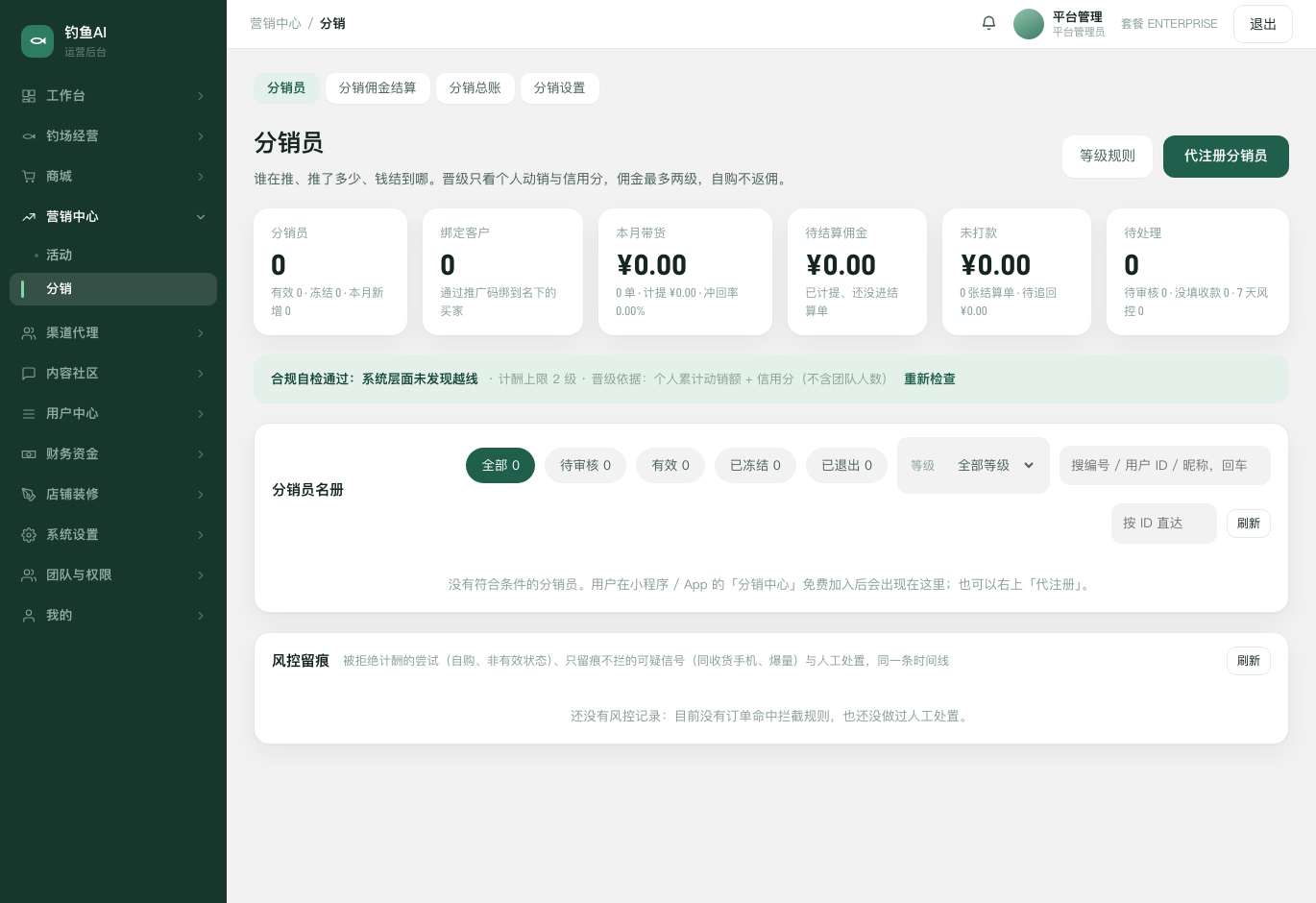Viewport: 1316px width, 903px height.
Task: Refresh the 风控留痕 panel
Action: [x=1249, y=661]
